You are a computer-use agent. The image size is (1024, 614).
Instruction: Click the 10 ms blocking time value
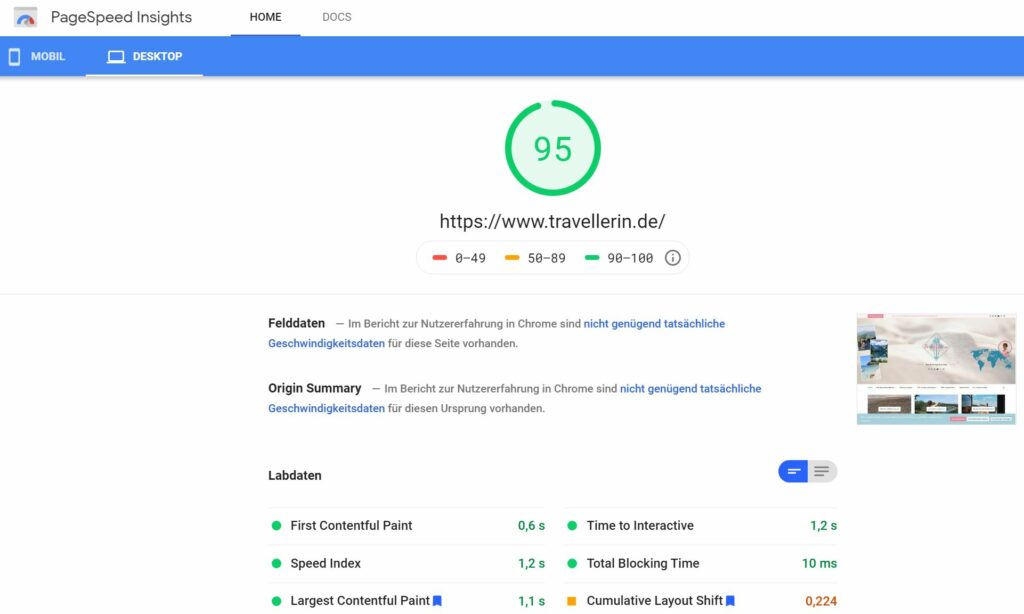(819, 563)
